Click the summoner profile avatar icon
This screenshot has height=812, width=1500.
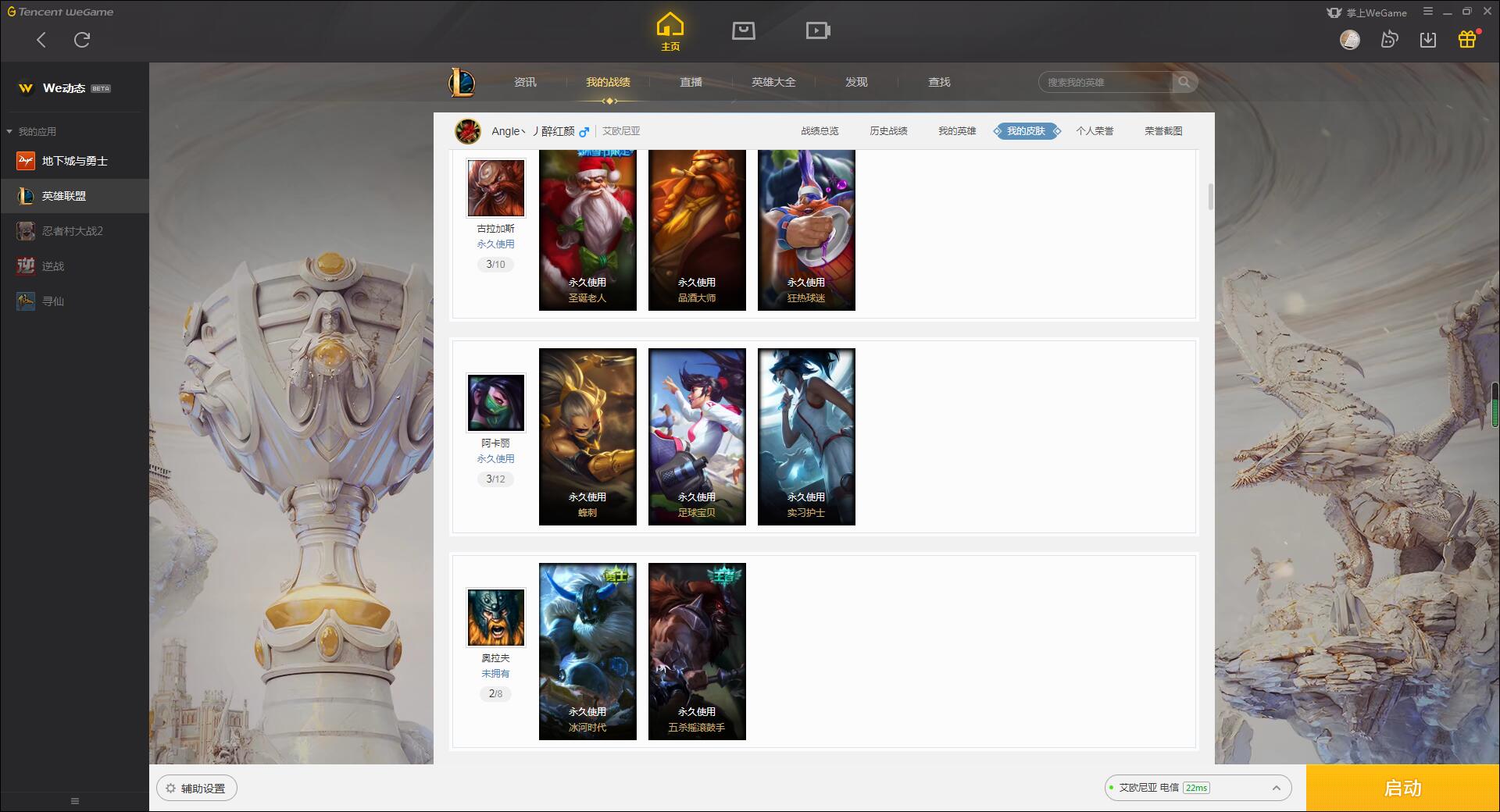pos(468,131)
